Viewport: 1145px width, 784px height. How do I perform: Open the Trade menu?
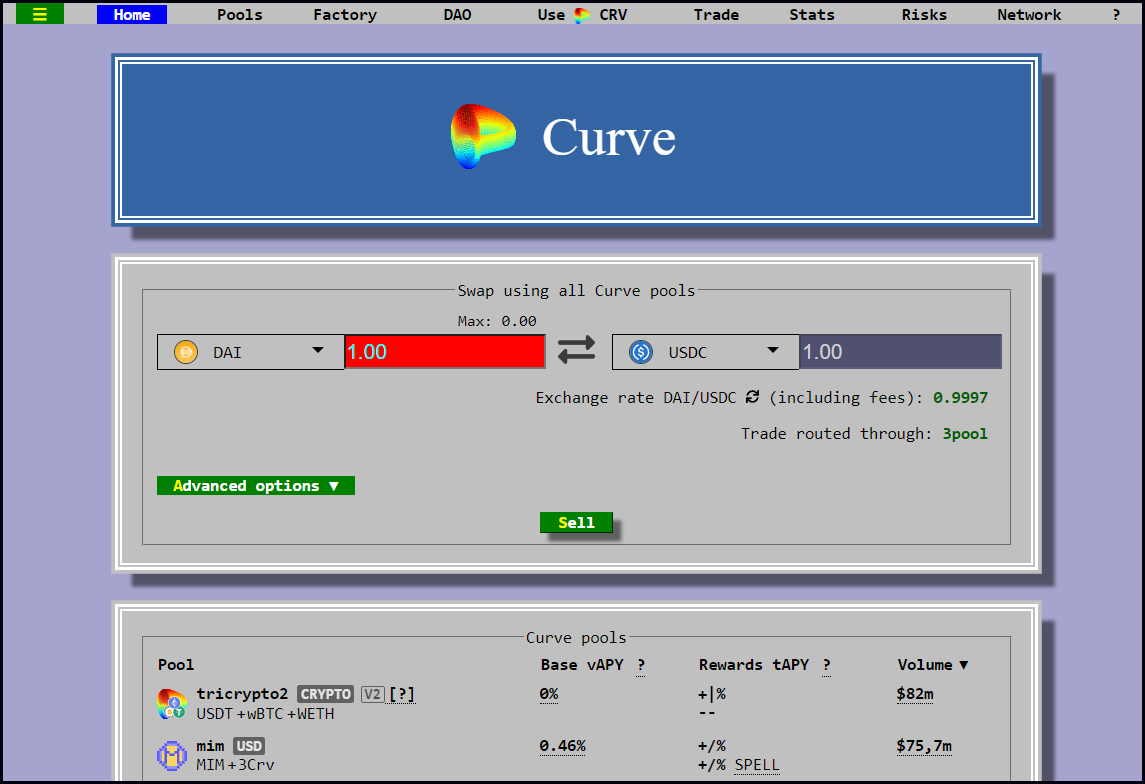click(x=716, y=15)
